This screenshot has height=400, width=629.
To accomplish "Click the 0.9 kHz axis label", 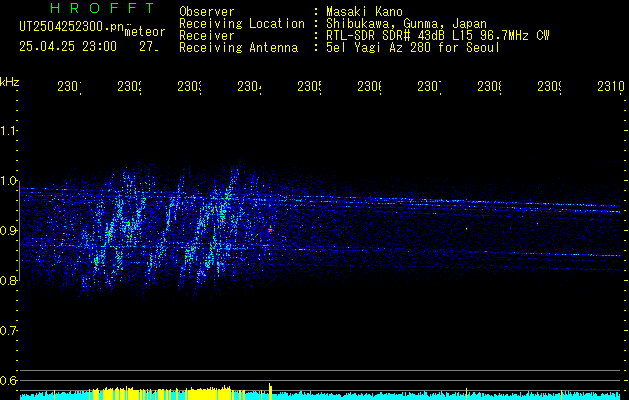I will click(8, 231).
